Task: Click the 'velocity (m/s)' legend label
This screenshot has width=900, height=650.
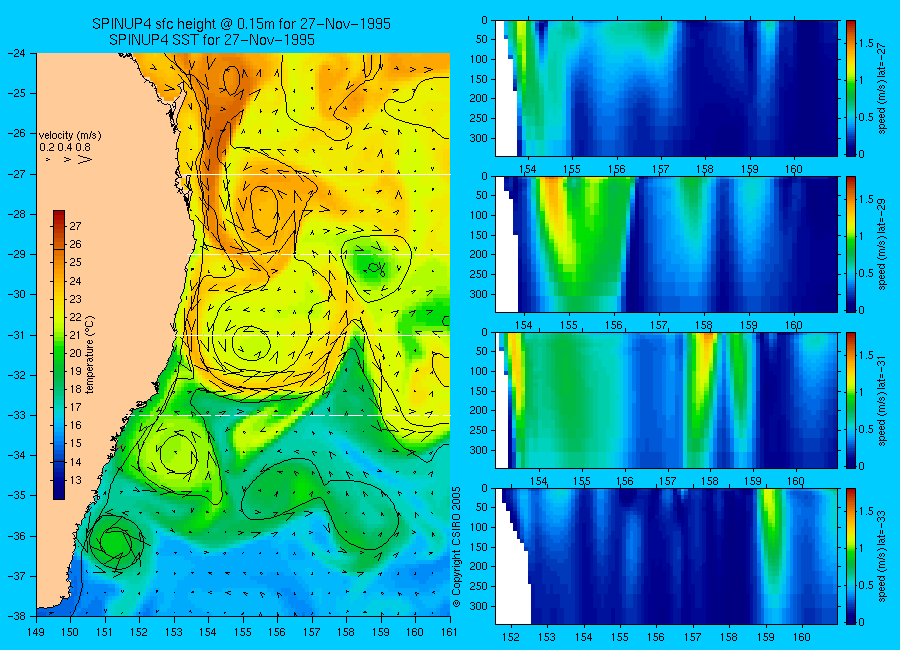Action: (x=70, y=136)
